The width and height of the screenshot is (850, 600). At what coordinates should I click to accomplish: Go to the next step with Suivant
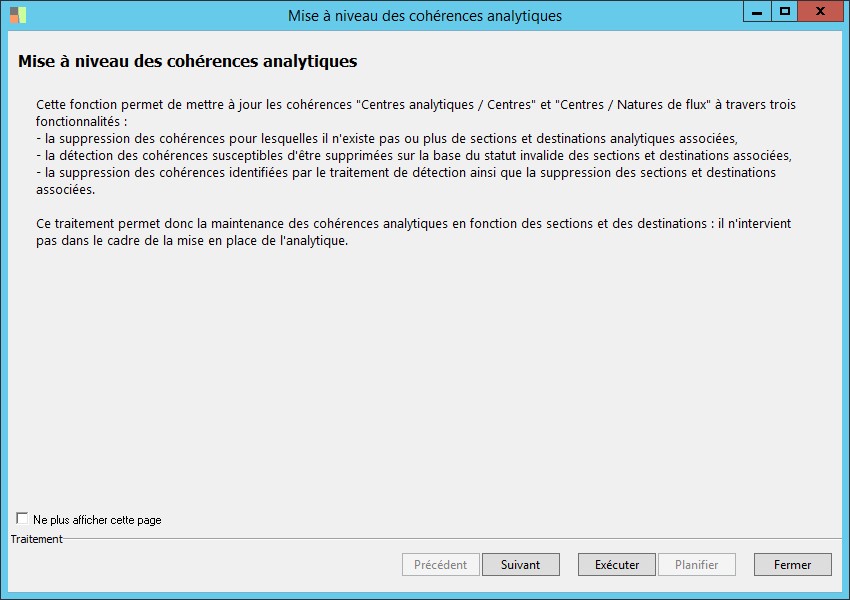(520, 565)
